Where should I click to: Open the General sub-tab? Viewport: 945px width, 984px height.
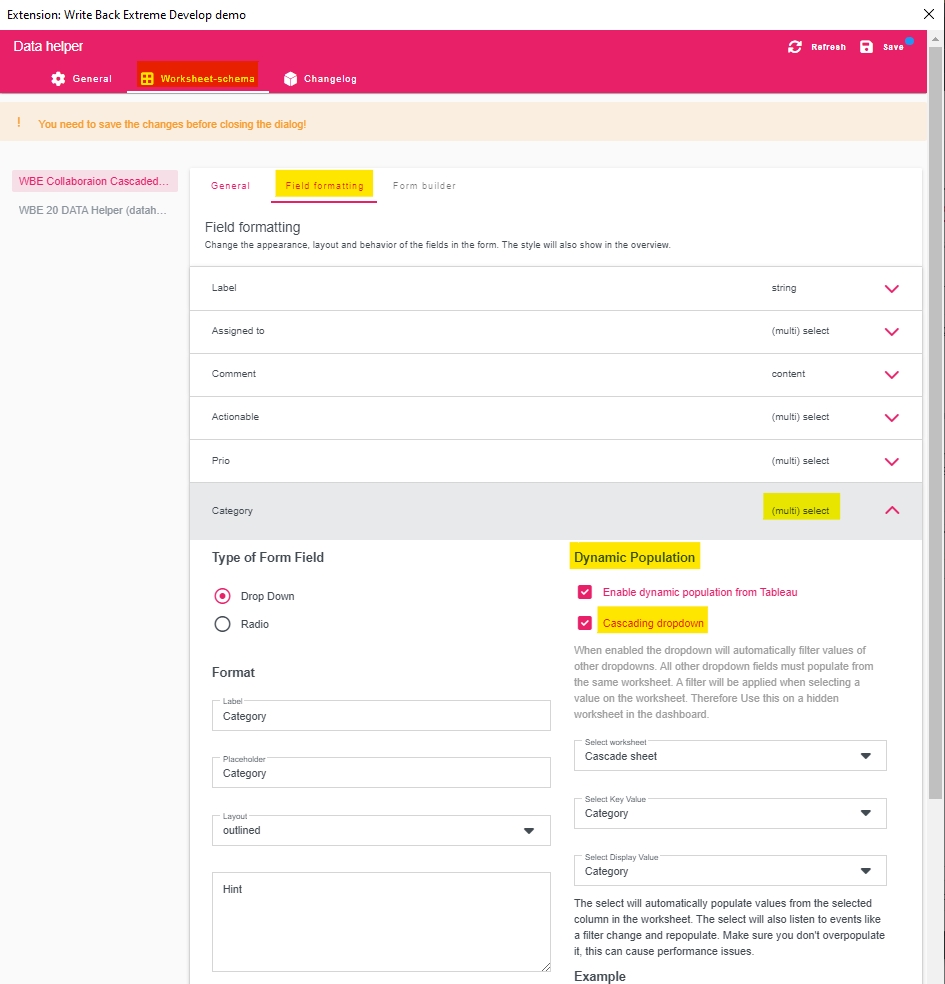pos(230,186)
